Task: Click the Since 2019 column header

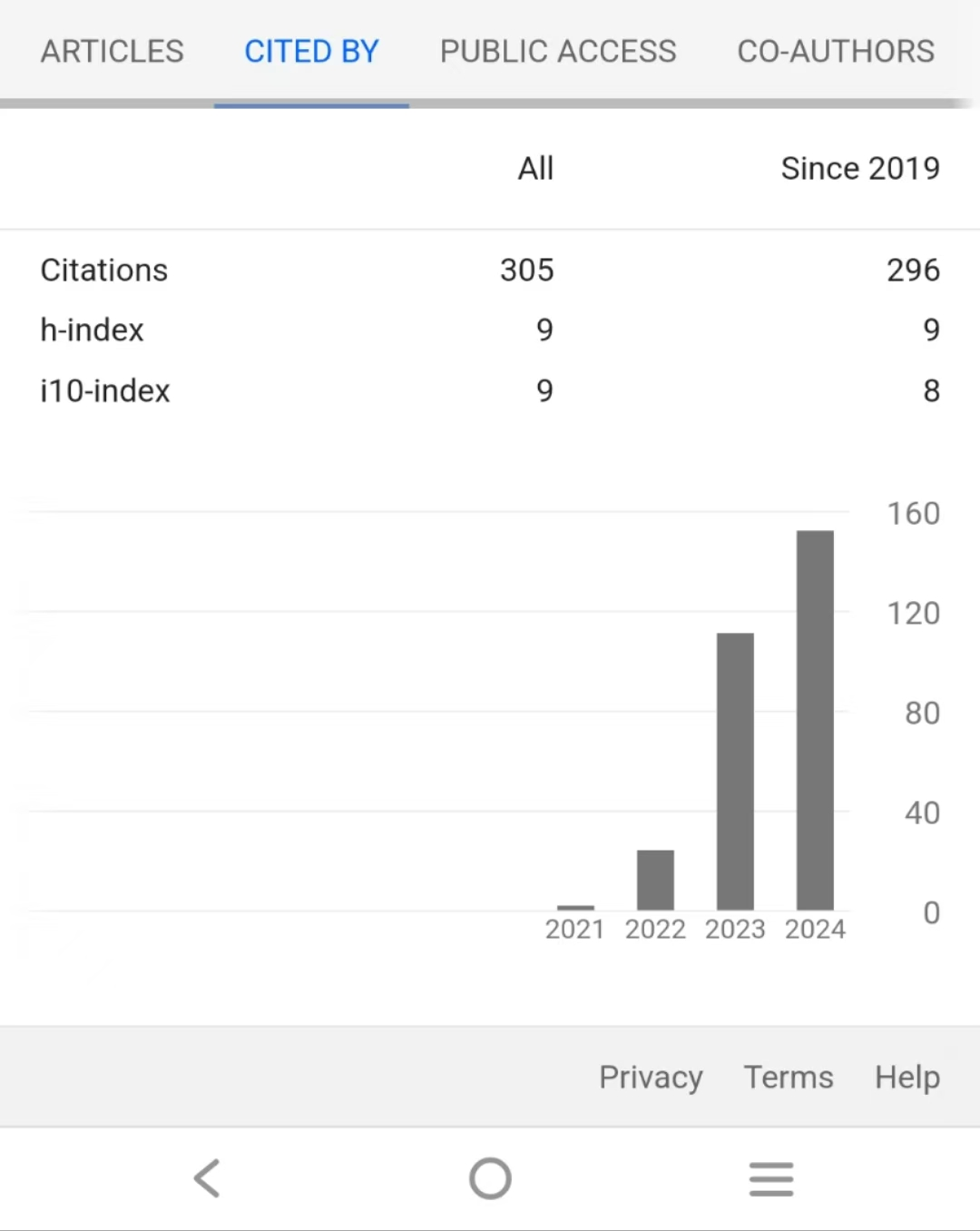Action: pyautogui.click(x=860, y=169)
